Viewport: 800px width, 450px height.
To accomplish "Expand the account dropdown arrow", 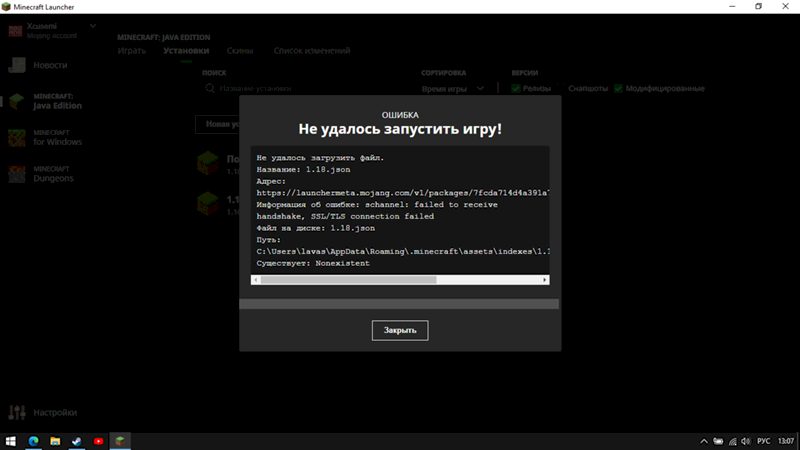I will pos(93,25).
